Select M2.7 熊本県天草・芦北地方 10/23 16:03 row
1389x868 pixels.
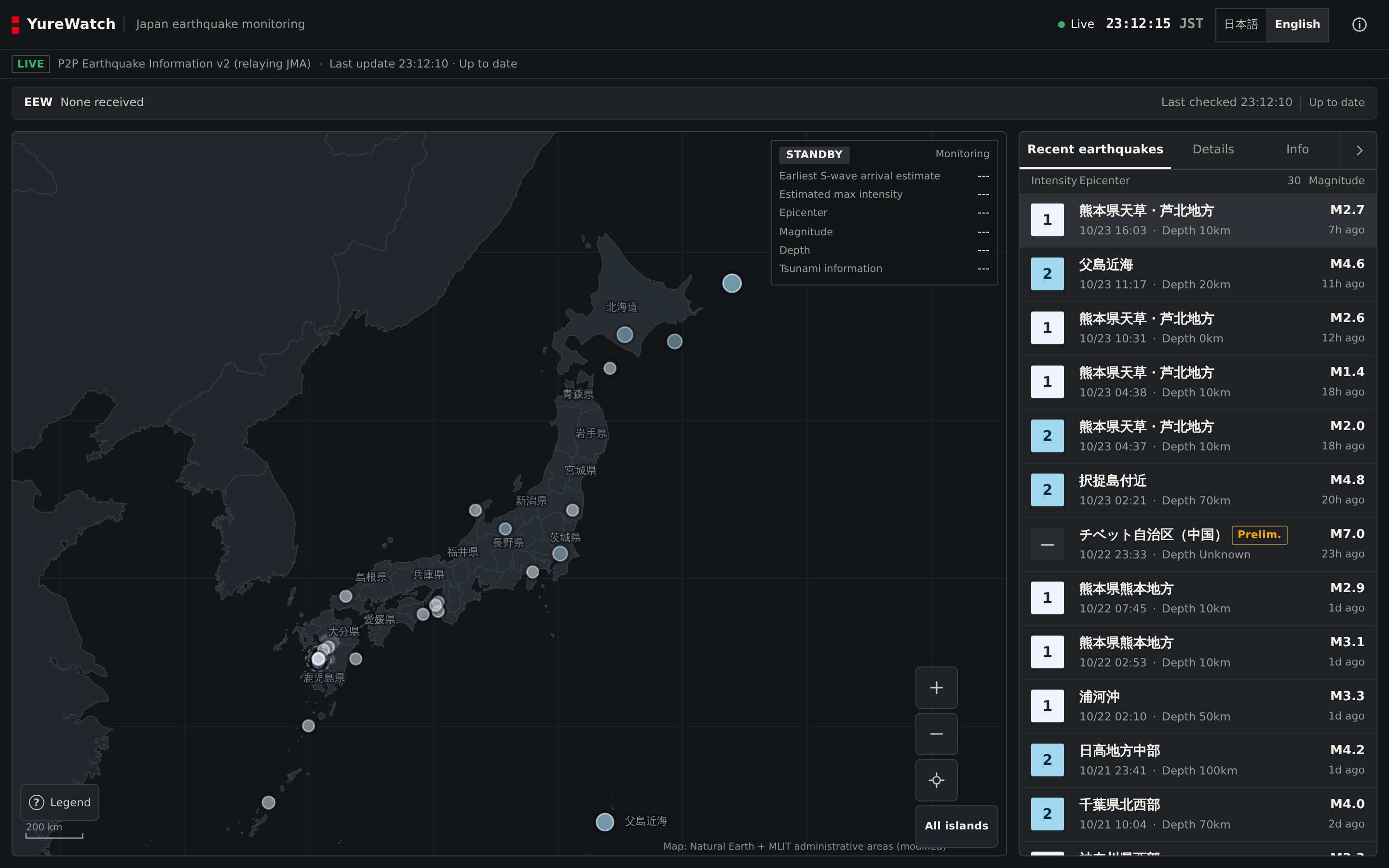[x=1198, y=220]
